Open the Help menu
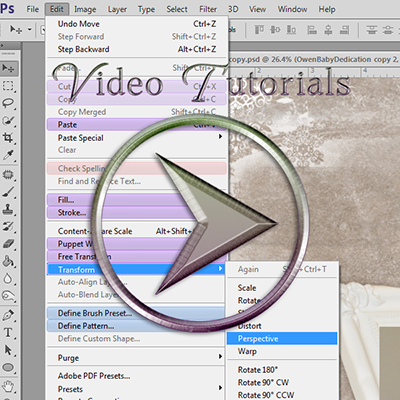Image resolution: width=400 pixels, height=400 pixels. pos(327,9)
